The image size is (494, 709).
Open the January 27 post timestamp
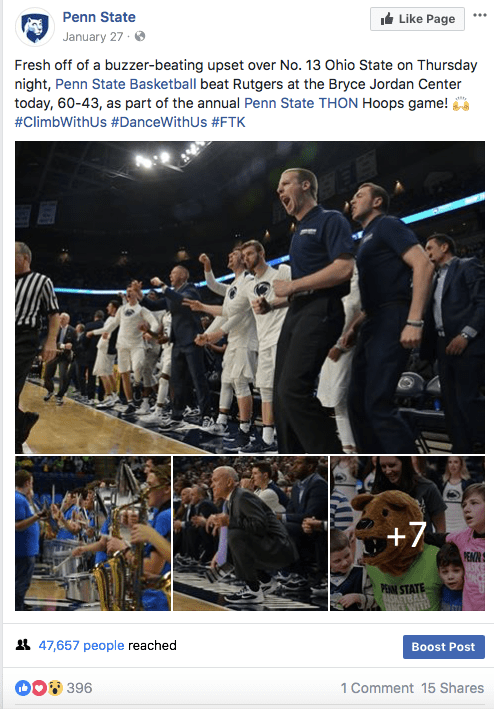(93, 37)
